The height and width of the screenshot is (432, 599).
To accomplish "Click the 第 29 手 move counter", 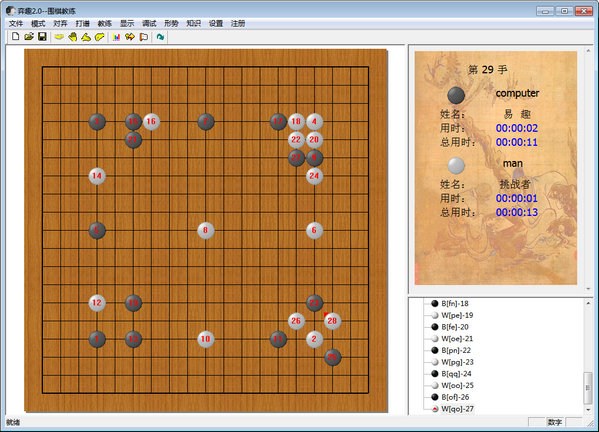I will point(488,70).
